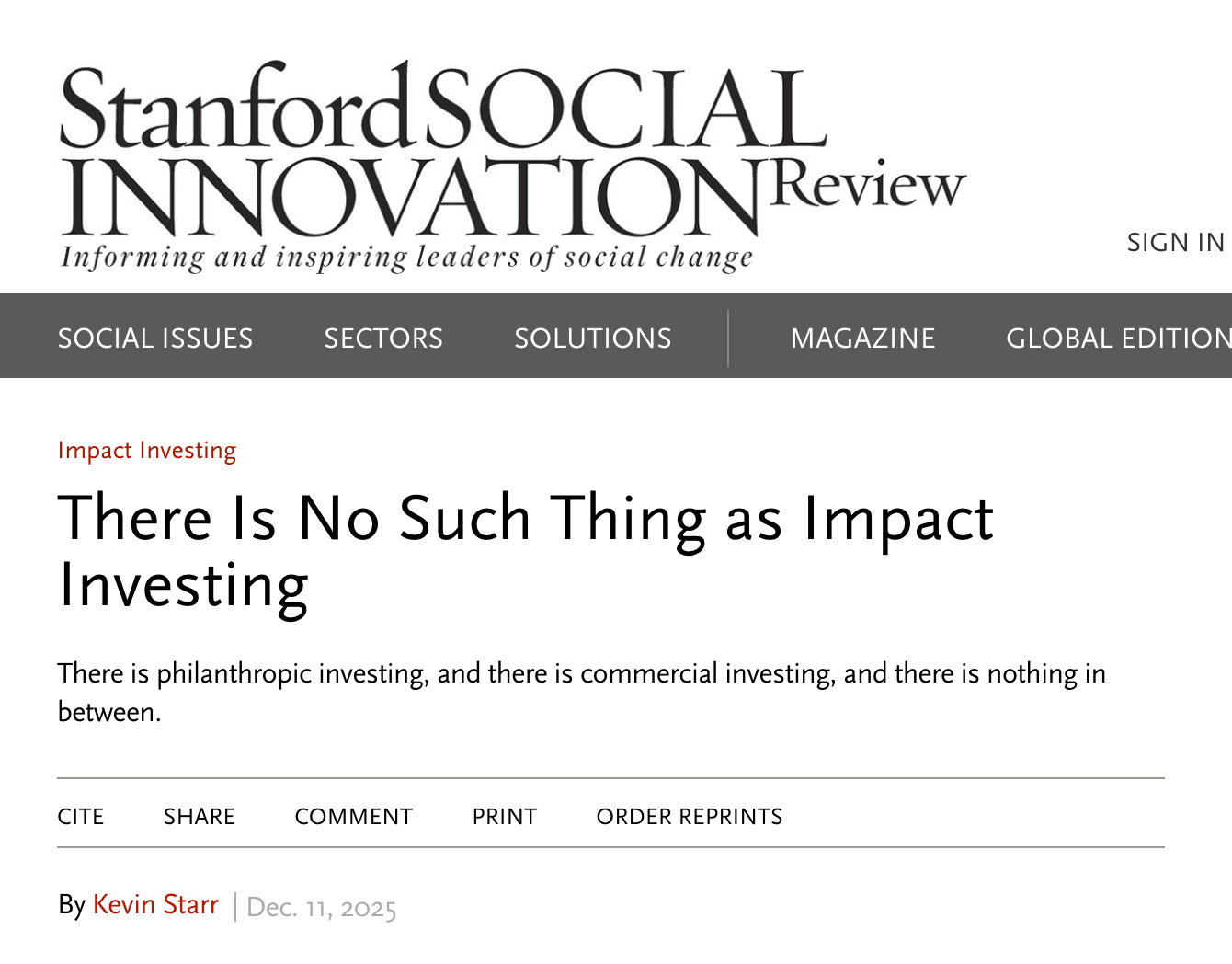Open the GLOBAL EDITION menu
This screenshot has height=964, width=1232.
pos(1118,339)
